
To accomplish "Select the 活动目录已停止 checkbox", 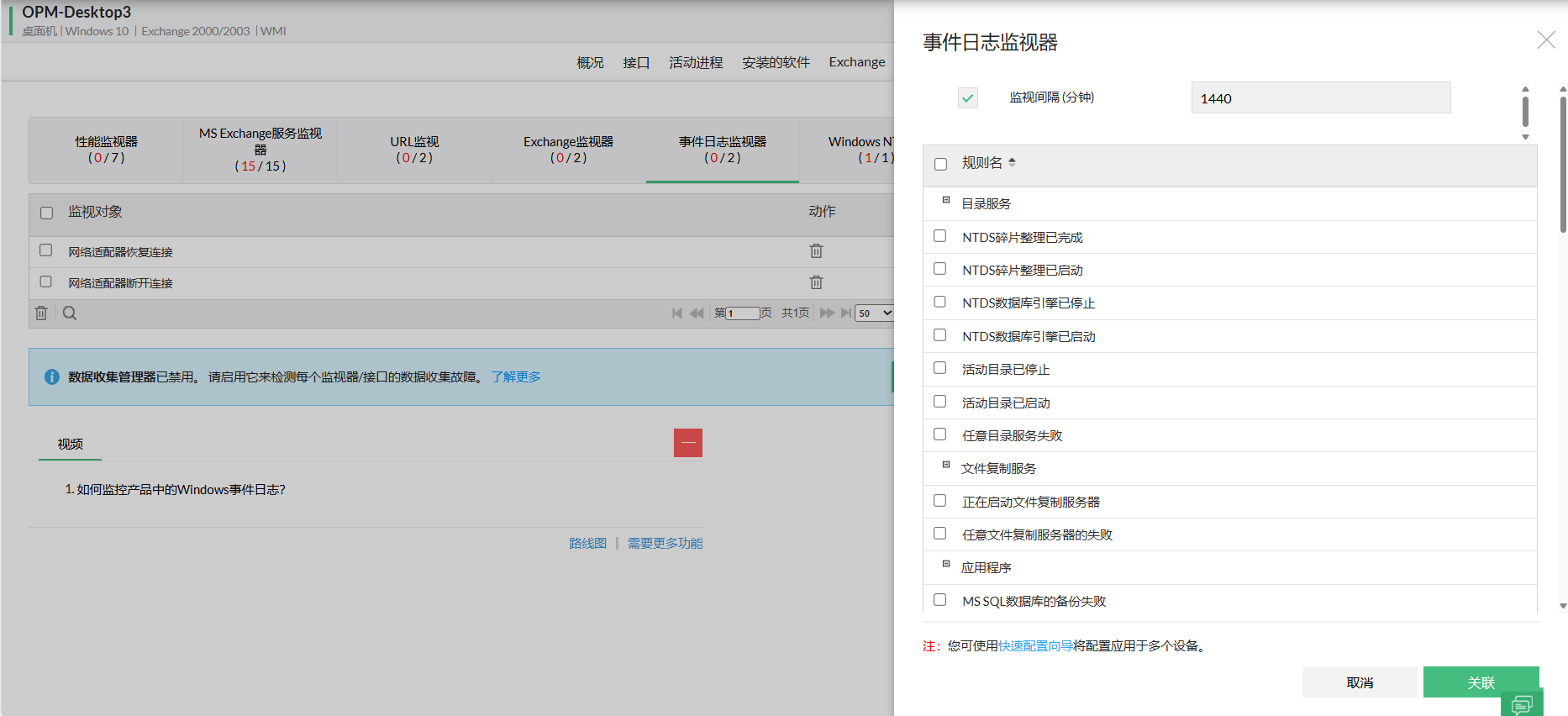I will pos(940,369).
